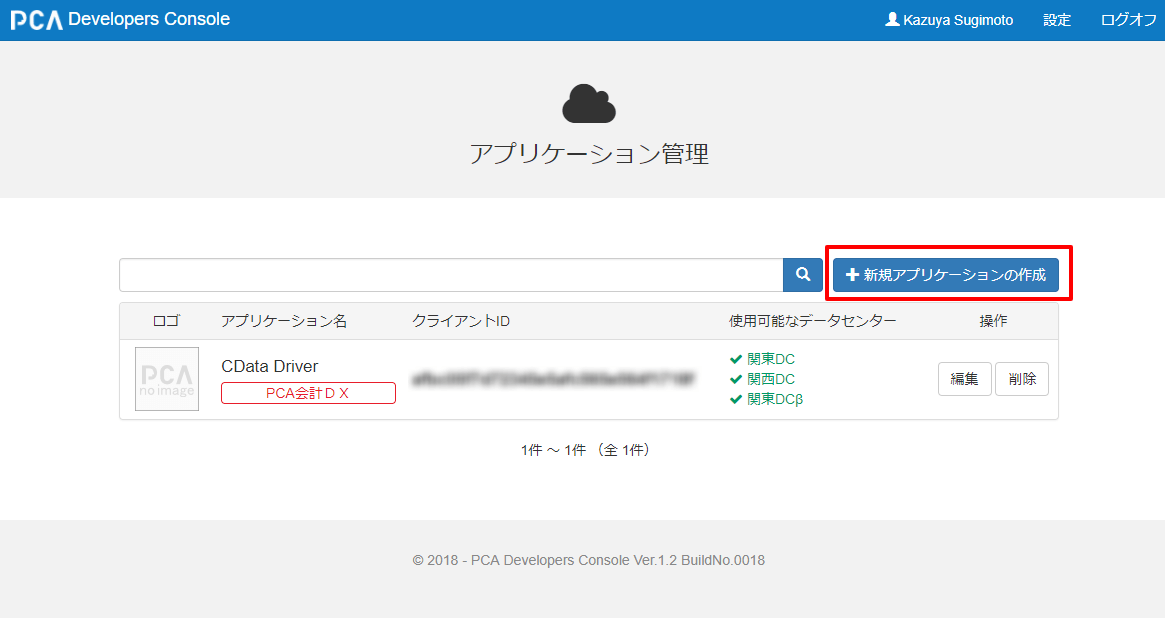Click the ロゴ column header
Screen dimensions: 1165x618
pos(166,321)
